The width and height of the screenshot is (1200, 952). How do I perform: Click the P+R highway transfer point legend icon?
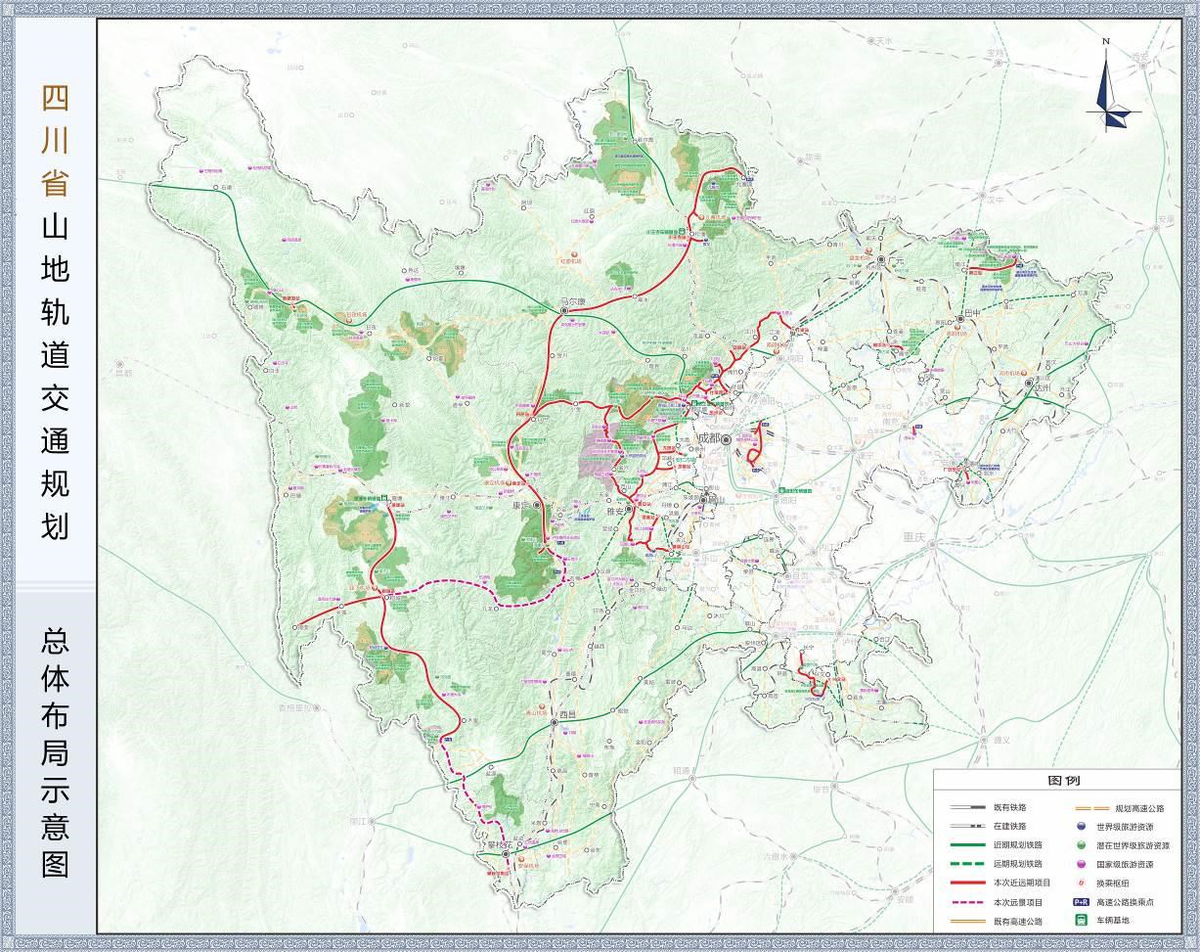1080,902
